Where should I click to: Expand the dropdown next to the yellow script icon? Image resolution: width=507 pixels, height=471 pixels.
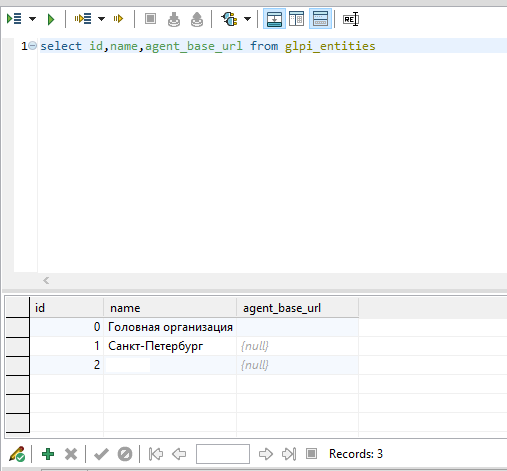(x=101, y=19)
